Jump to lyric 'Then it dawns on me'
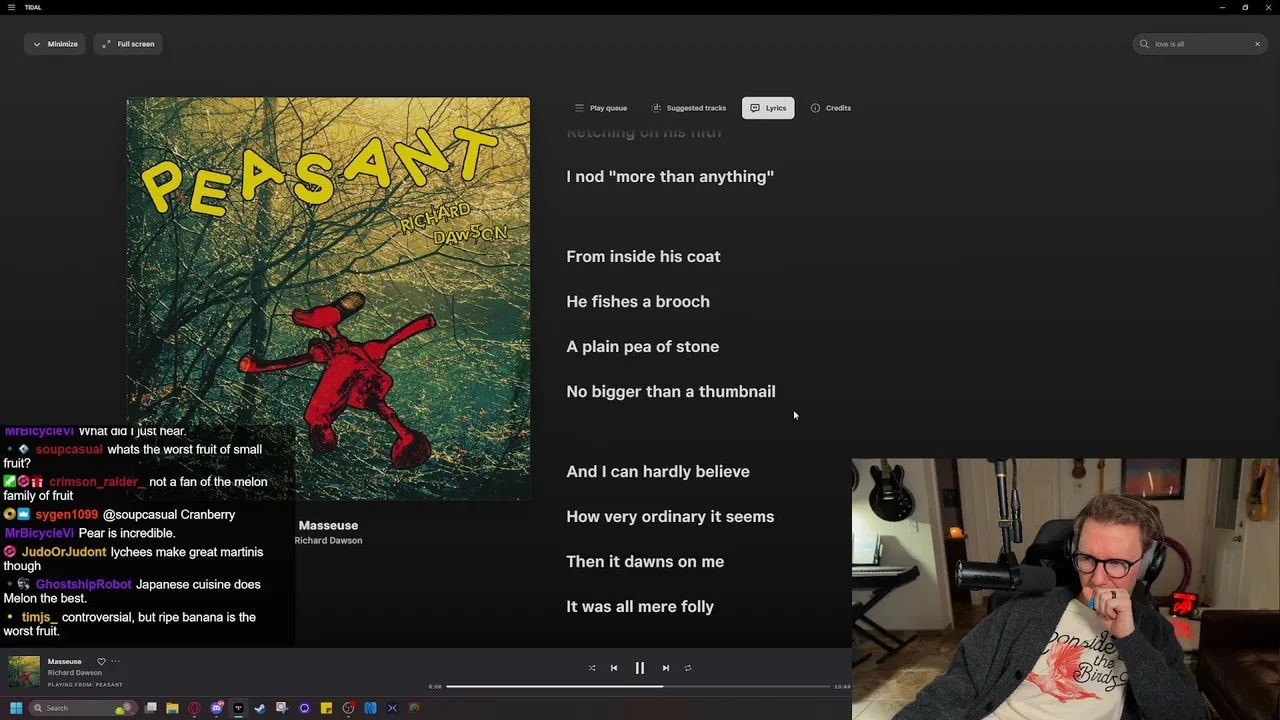The height and width of the screenshot is (720, 1280). [x=645, y=562]
